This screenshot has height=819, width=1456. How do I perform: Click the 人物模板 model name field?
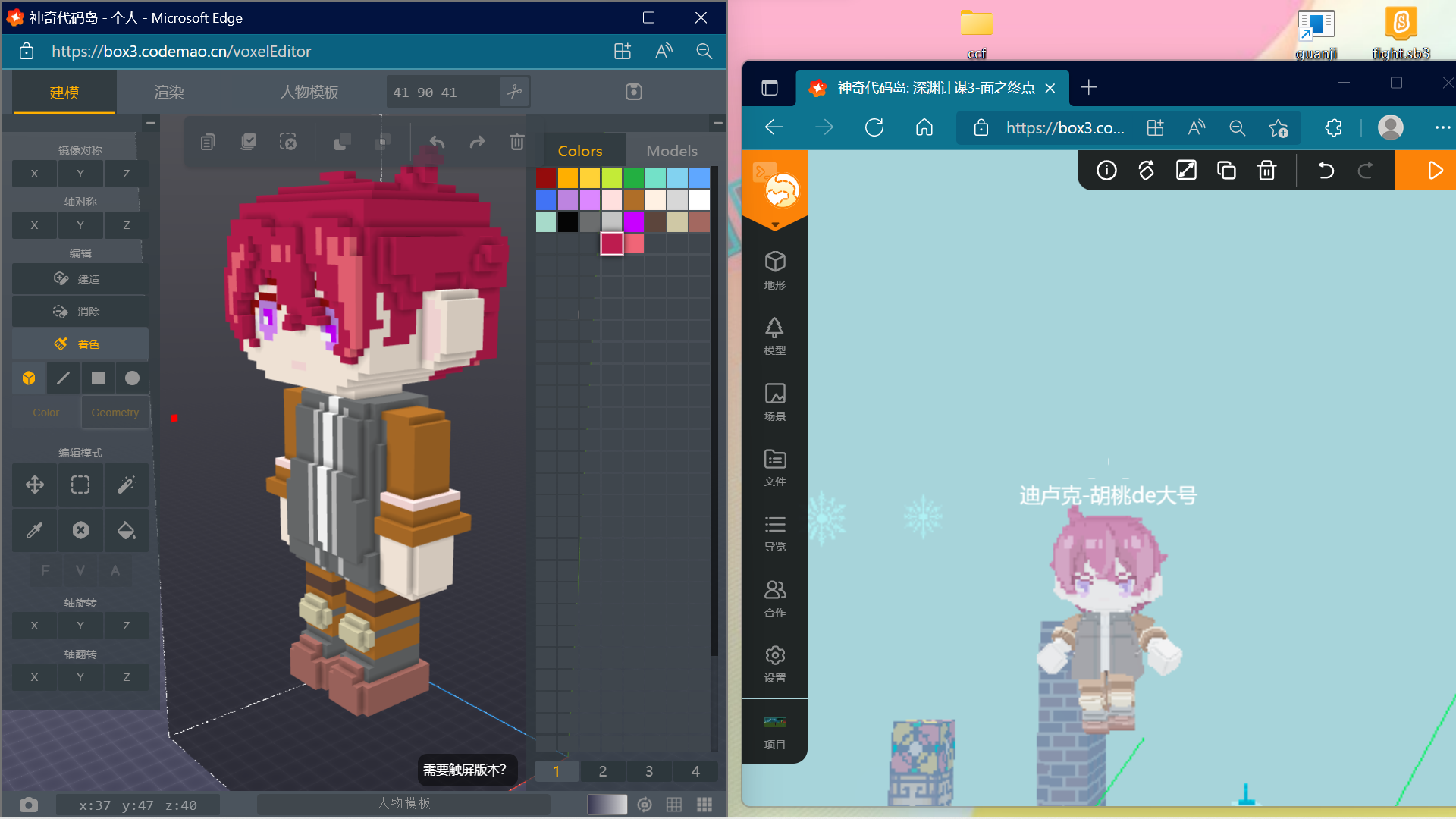pyautogui.click(x=403, y=804)
